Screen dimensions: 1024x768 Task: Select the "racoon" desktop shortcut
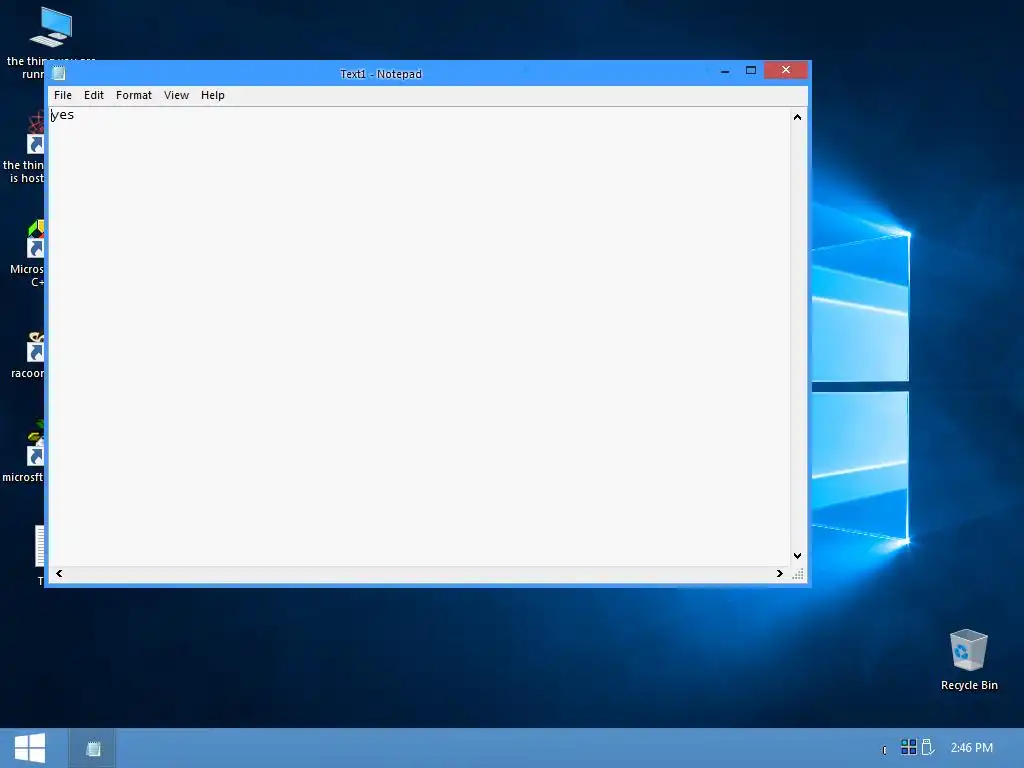point(29,355)
